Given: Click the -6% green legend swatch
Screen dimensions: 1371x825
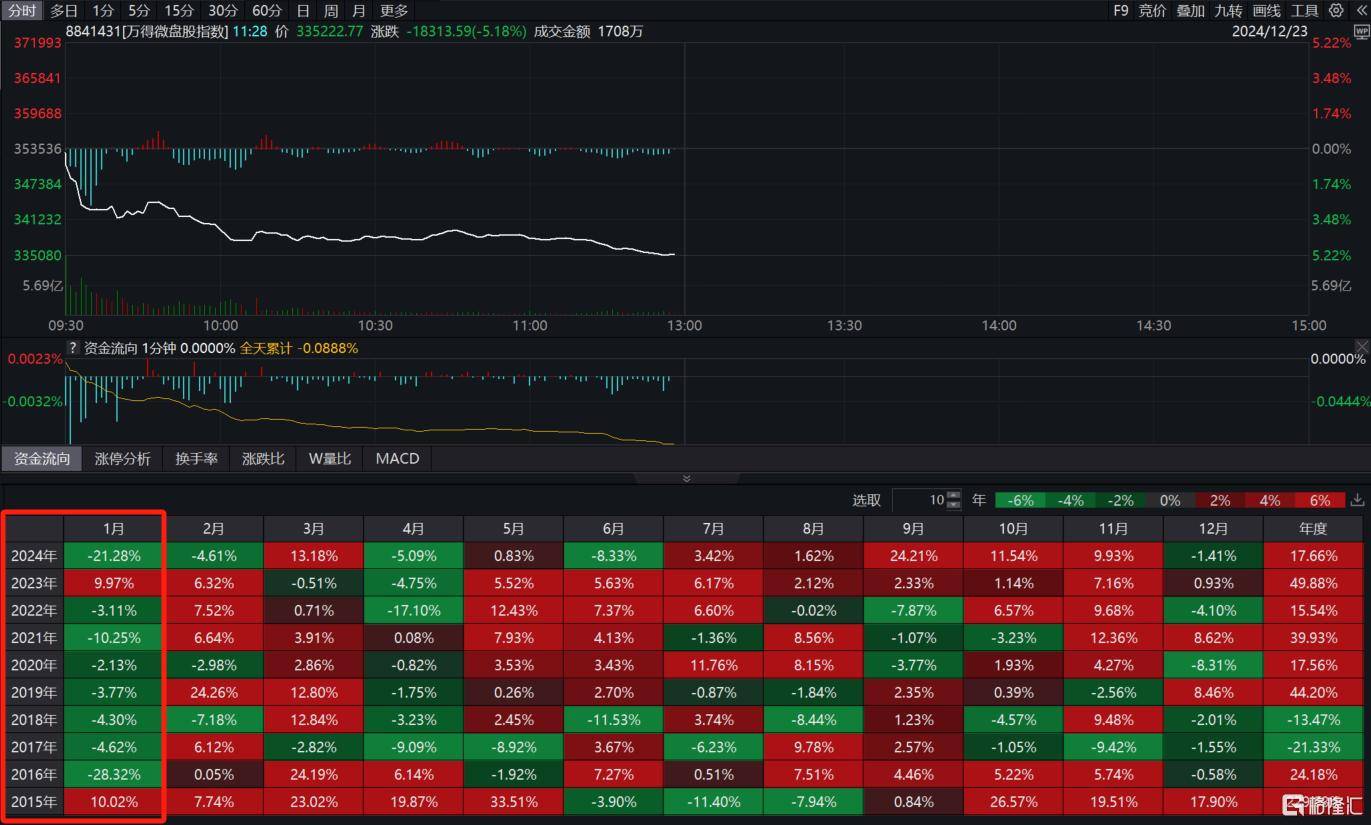Looking at the screenshot, I should 1020,500.
